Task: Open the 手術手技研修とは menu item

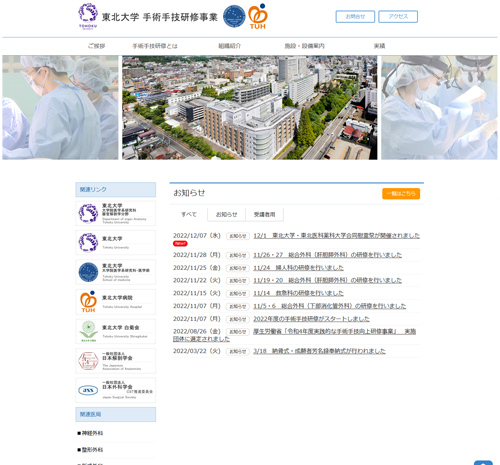Action: pyautogui.click(x=155, y=46)
